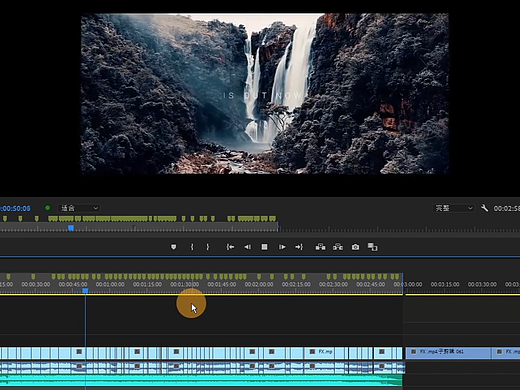Viewport: 520px width, 390px height.
Task: Click timeline ruler at 00:02:00:00
Action: [259, 284]
